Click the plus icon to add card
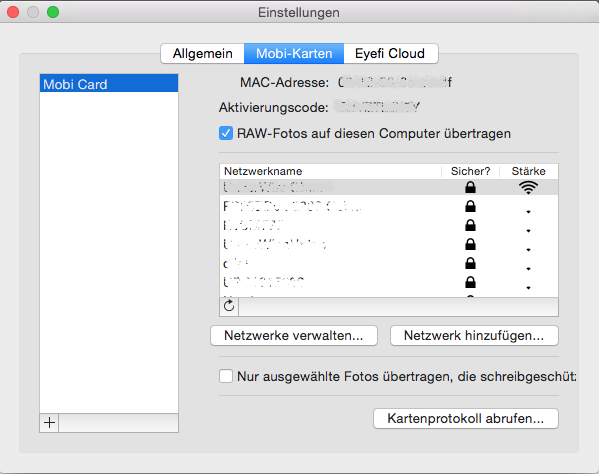Screen dimensions: 599x474 click(49, 423)
